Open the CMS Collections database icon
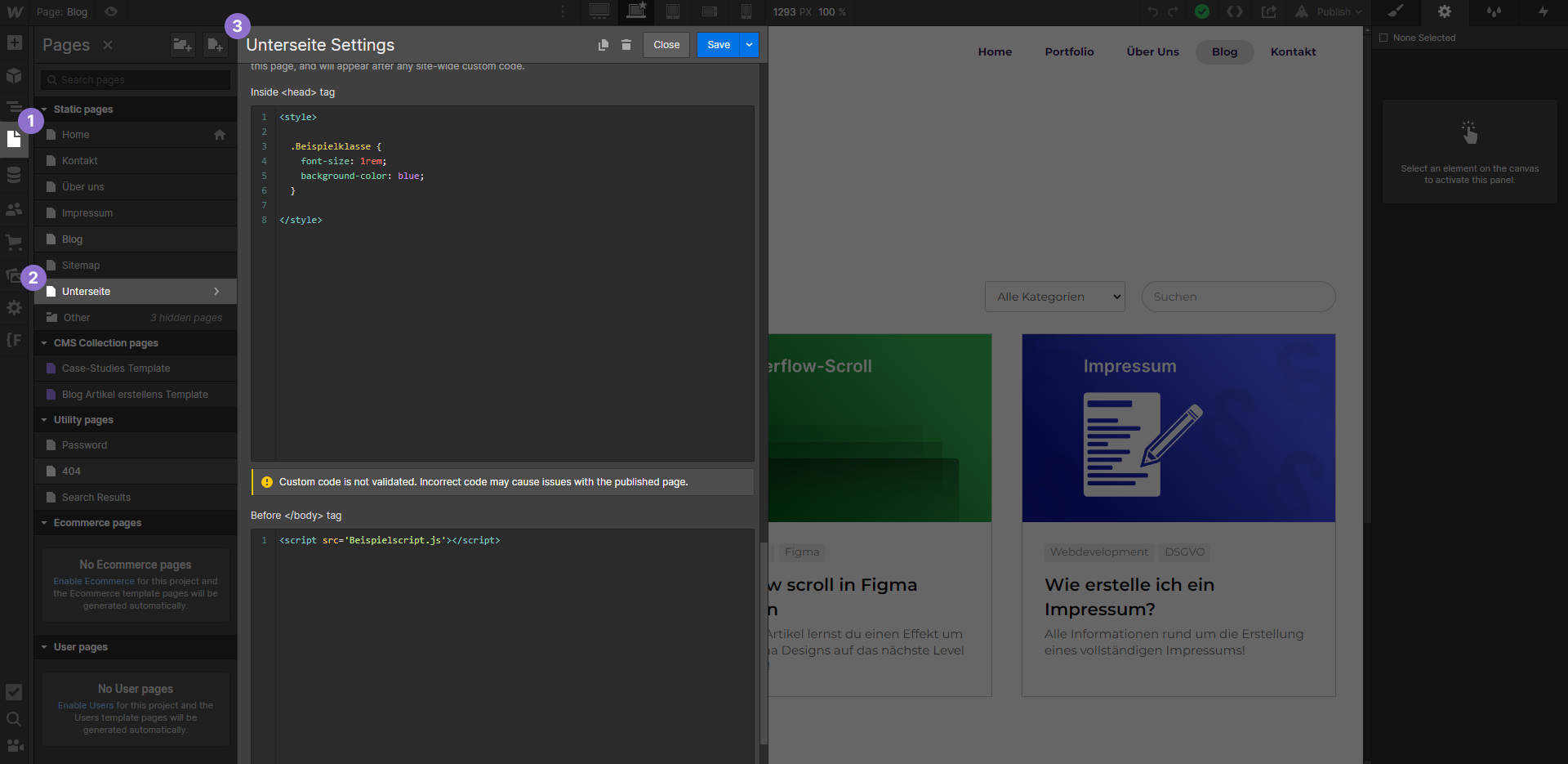 point(14,175)
